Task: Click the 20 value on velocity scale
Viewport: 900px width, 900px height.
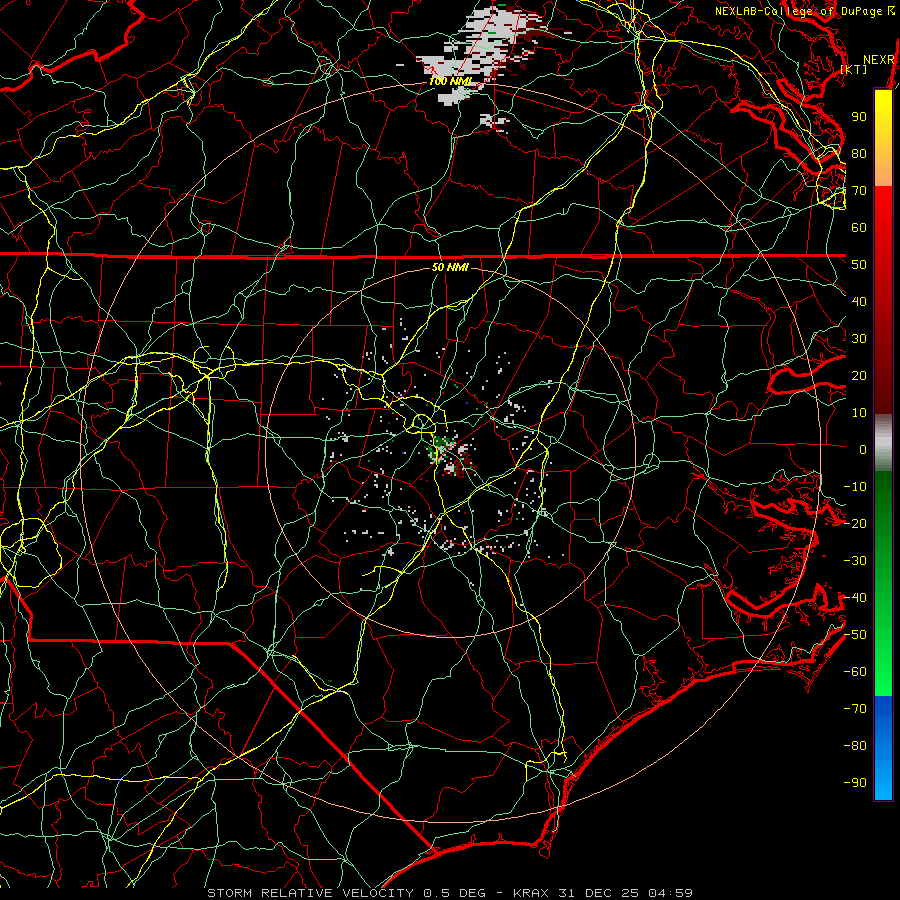Action: point(859,375)
